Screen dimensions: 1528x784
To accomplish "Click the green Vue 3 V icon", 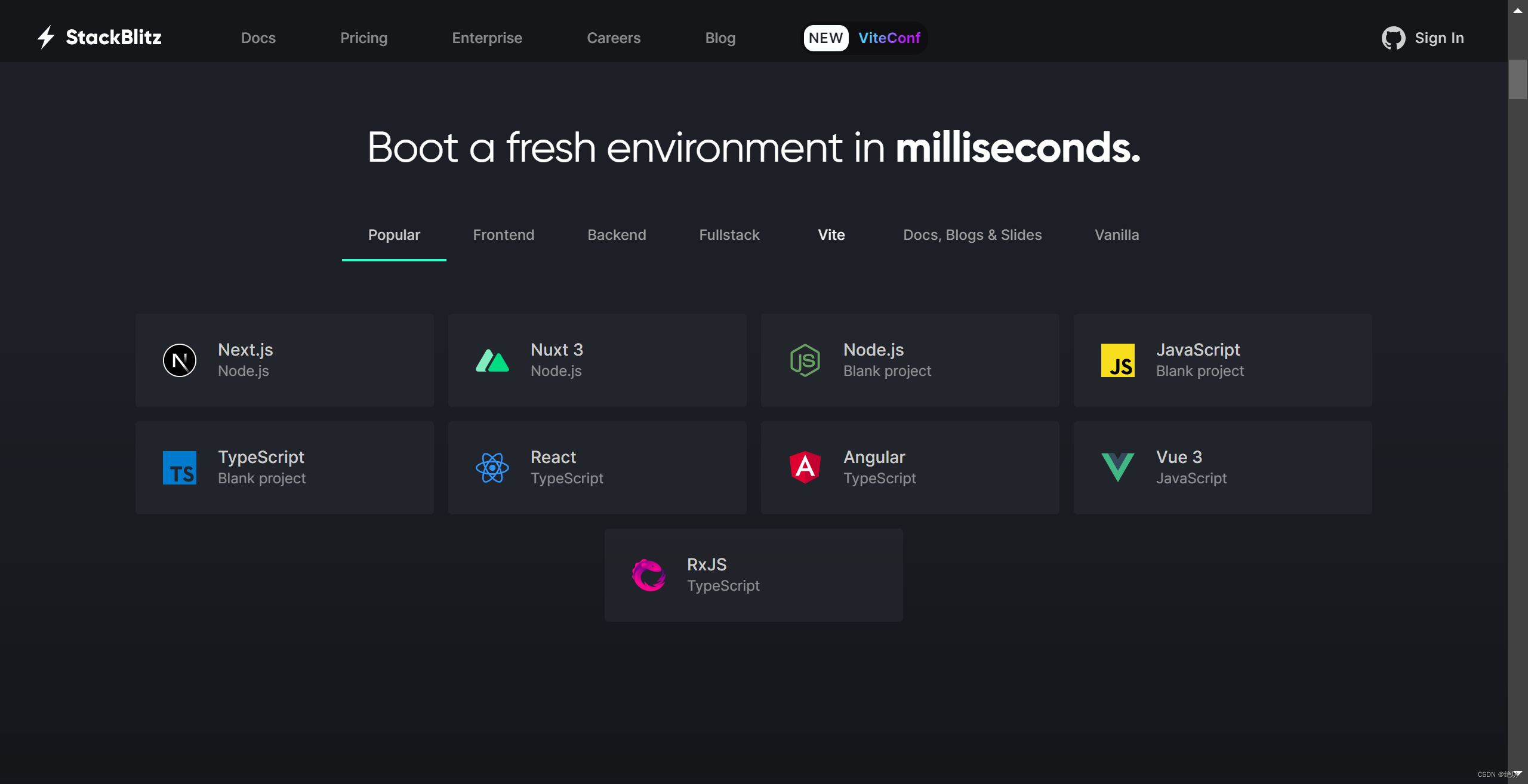I will tap(1118, 467).
